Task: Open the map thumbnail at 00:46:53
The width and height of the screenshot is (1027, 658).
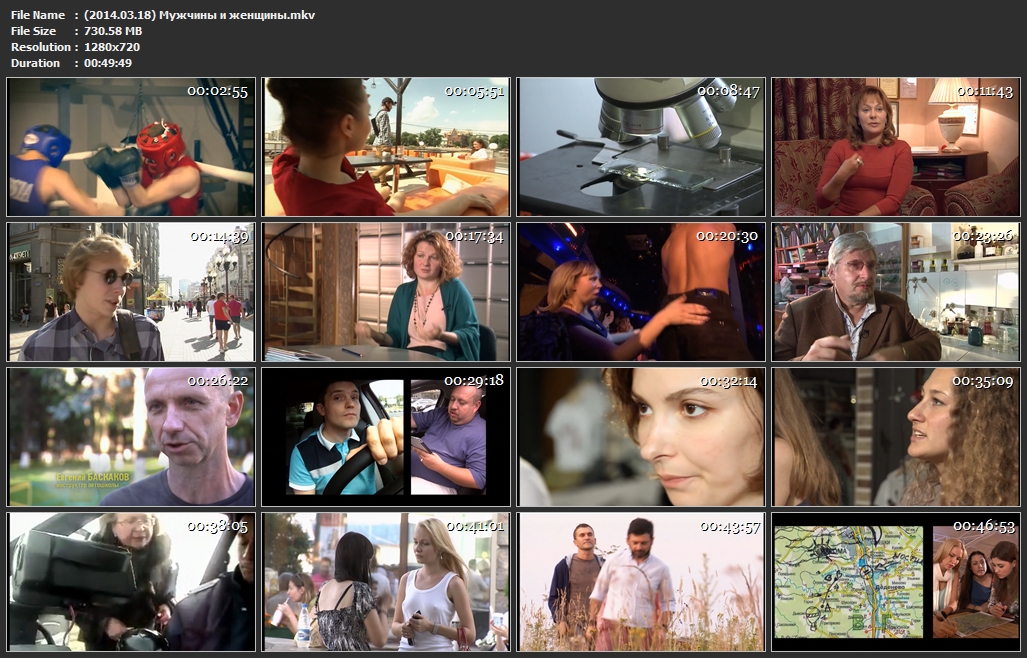Action: pyautogui.click(x=896, y=582)
